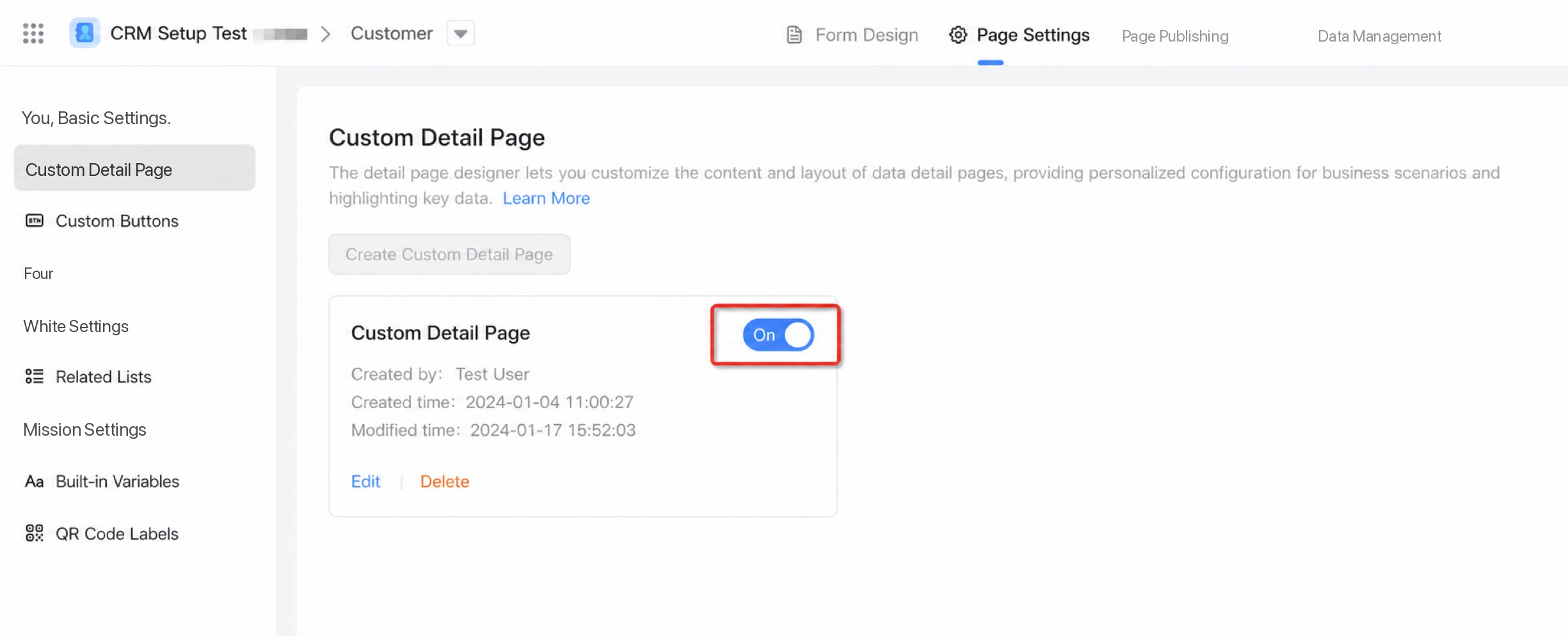The image size is (1568, 636).
Task: Click the Form Design document icon
Action: click(794, 35)
